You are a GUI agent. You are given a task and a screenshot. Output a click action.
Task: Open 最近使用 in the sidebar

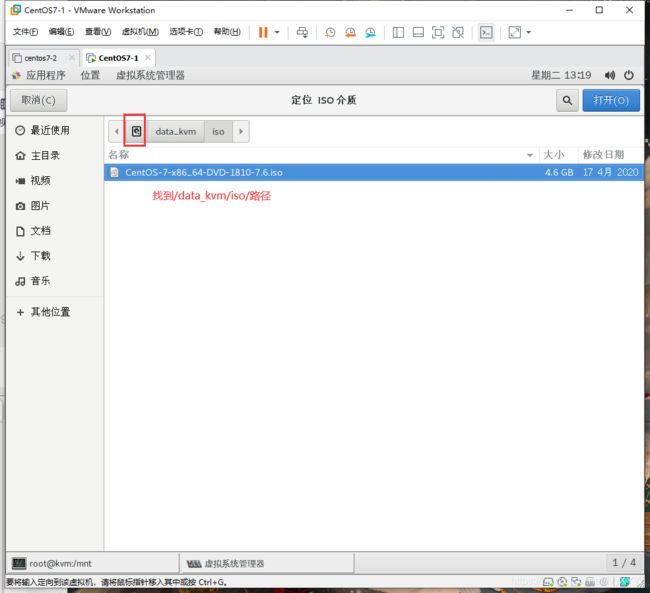point(54,131)
